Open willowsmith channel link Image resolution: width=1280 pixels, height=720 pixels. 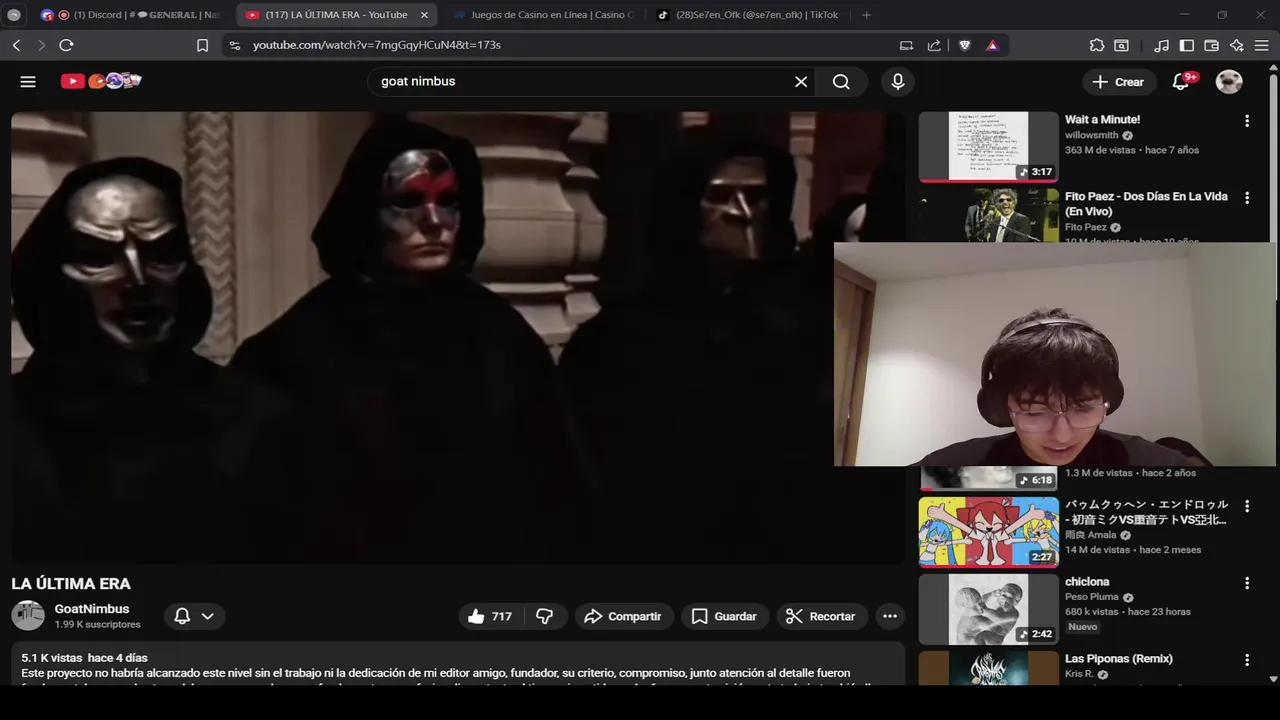[1091, 135]
